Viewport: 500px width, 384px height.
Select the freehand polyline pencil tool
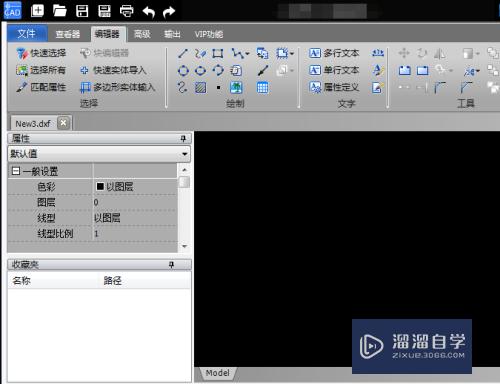[x=200, y=53]
